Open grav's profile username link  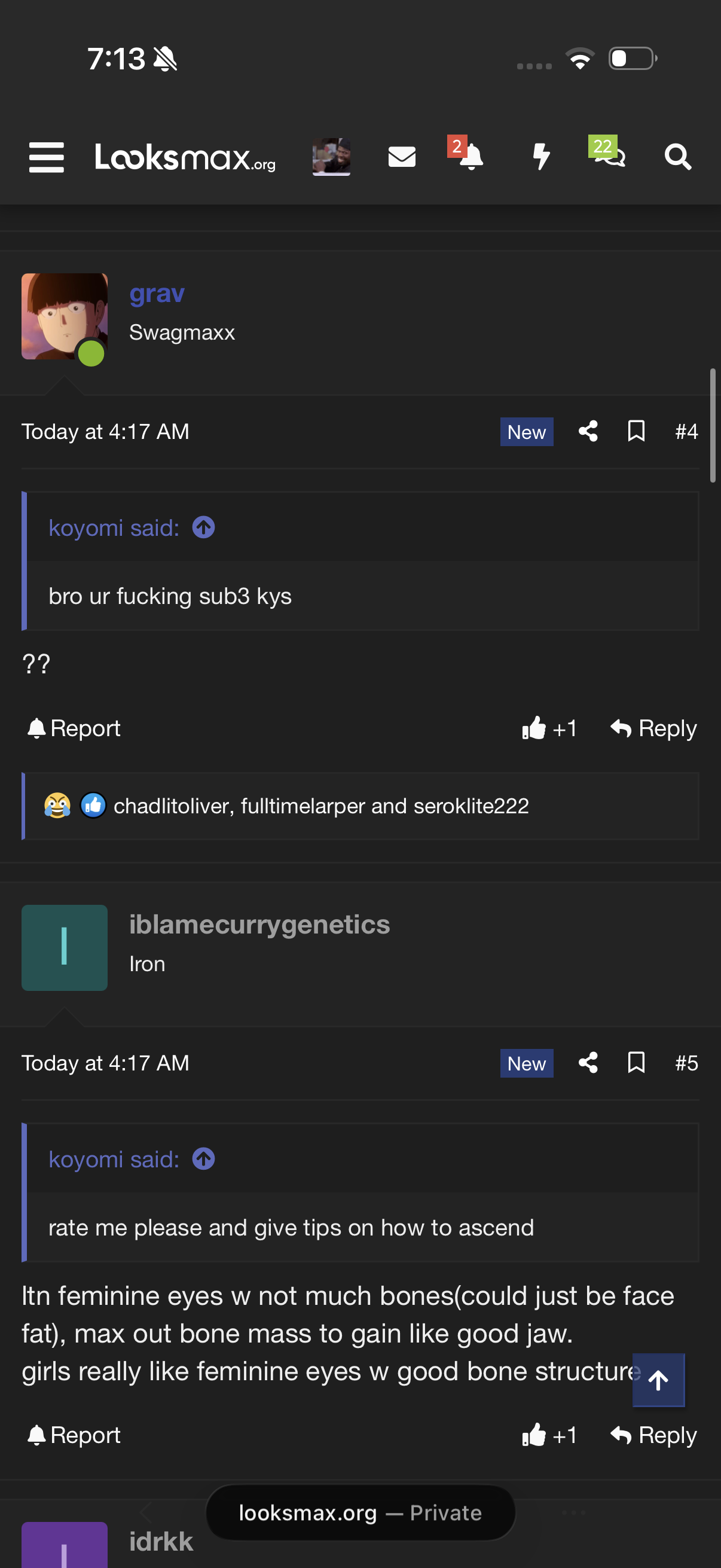pos(157,294)
